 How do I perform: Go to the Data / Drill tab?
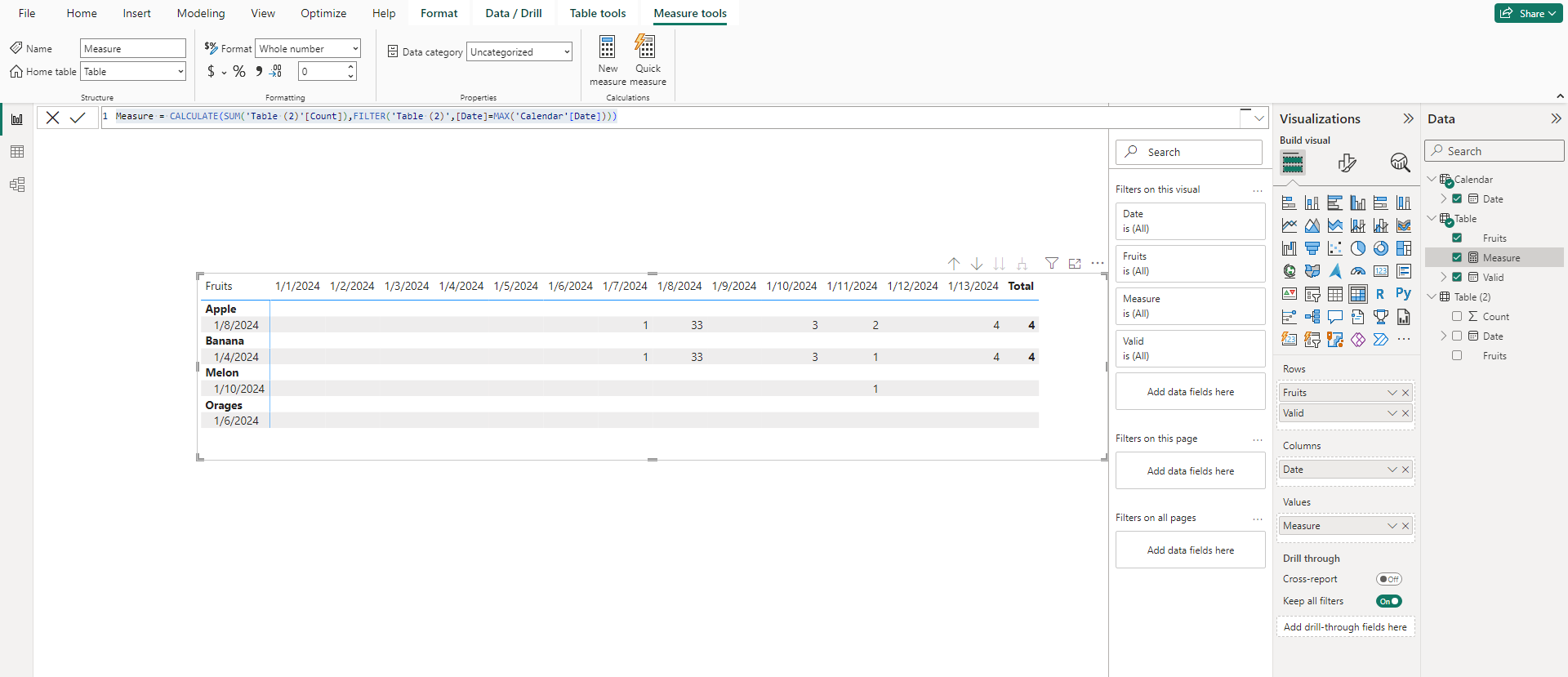(x=514, y=13)
